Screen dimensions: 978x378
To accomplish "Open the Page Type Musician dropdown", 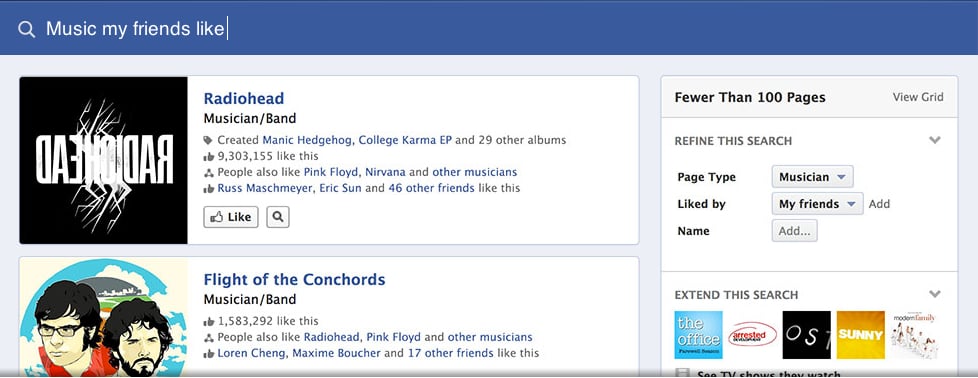I will click(x=812, y=177).
